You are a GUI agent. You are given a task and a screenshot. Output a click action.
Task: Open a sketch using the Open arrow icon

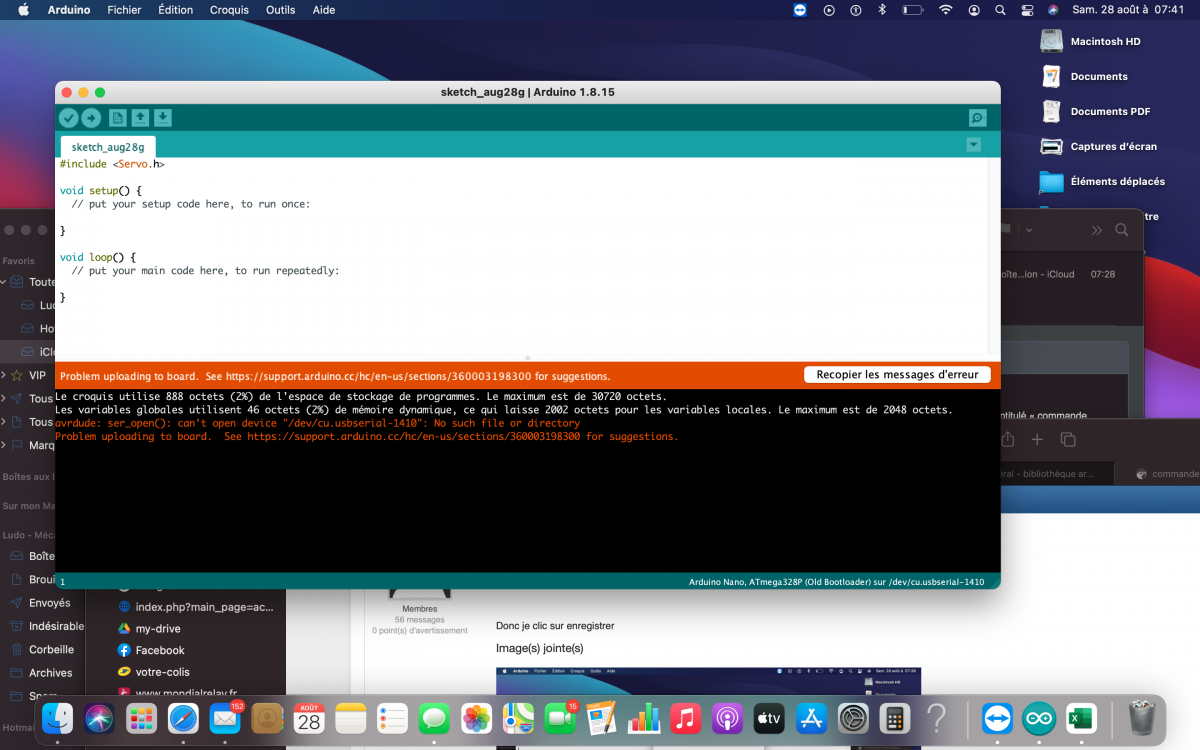click(x=141, y=118)
